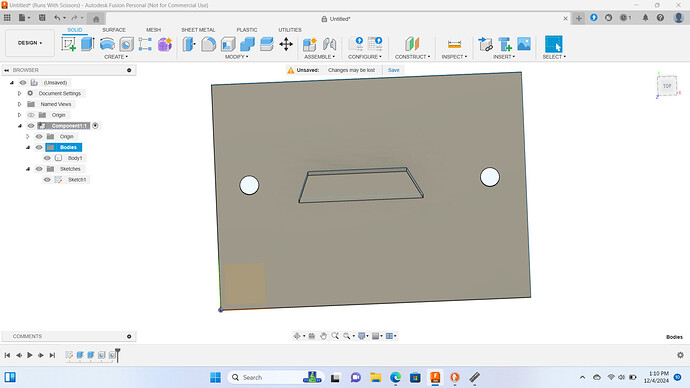690x388 pixels.
Task: Expand the Named Views folder
Action: click(x=19, y=104)
